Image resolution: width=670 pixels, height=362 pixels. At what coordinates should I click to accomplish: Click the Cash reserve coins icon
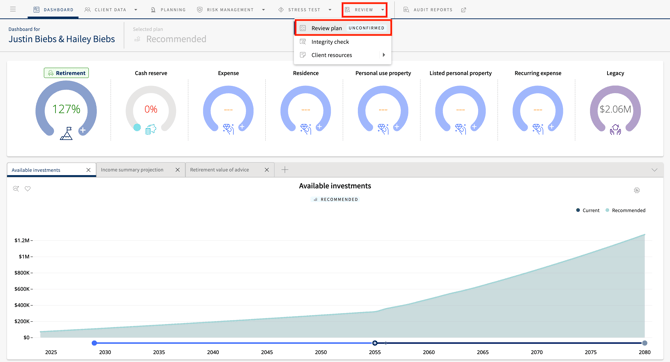point(151,129)
